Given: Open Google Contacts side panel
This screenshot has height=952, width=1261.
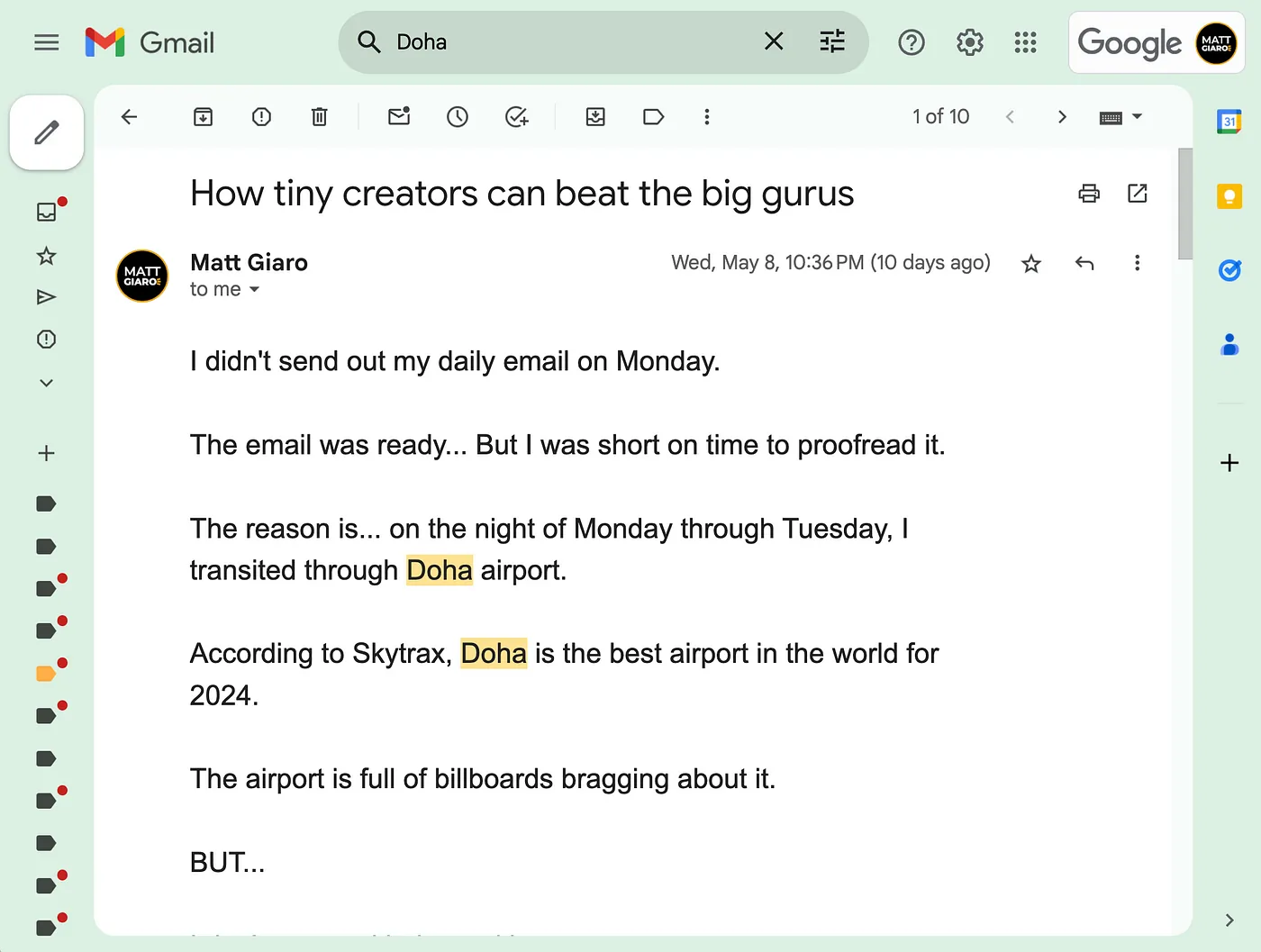Looking at the screenshot, I should pos(1229,344).
